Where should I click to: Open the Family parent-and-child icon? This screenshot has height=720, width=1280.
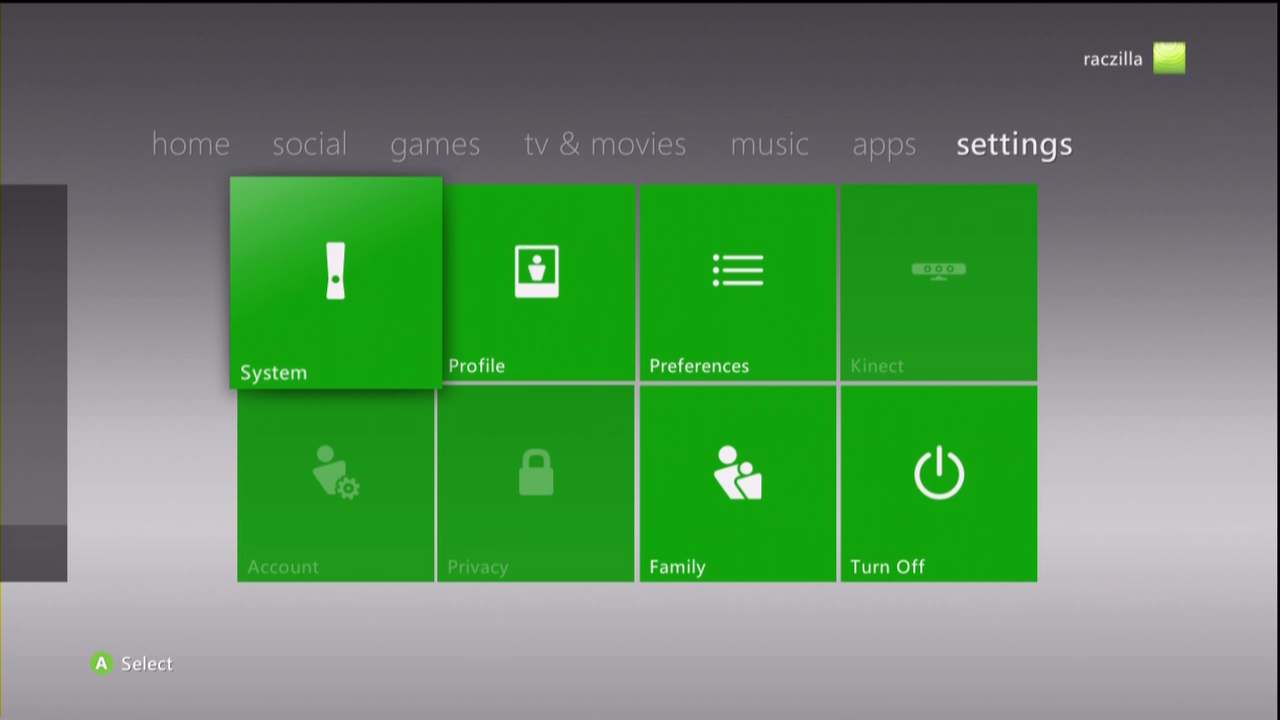pos(738,472)
